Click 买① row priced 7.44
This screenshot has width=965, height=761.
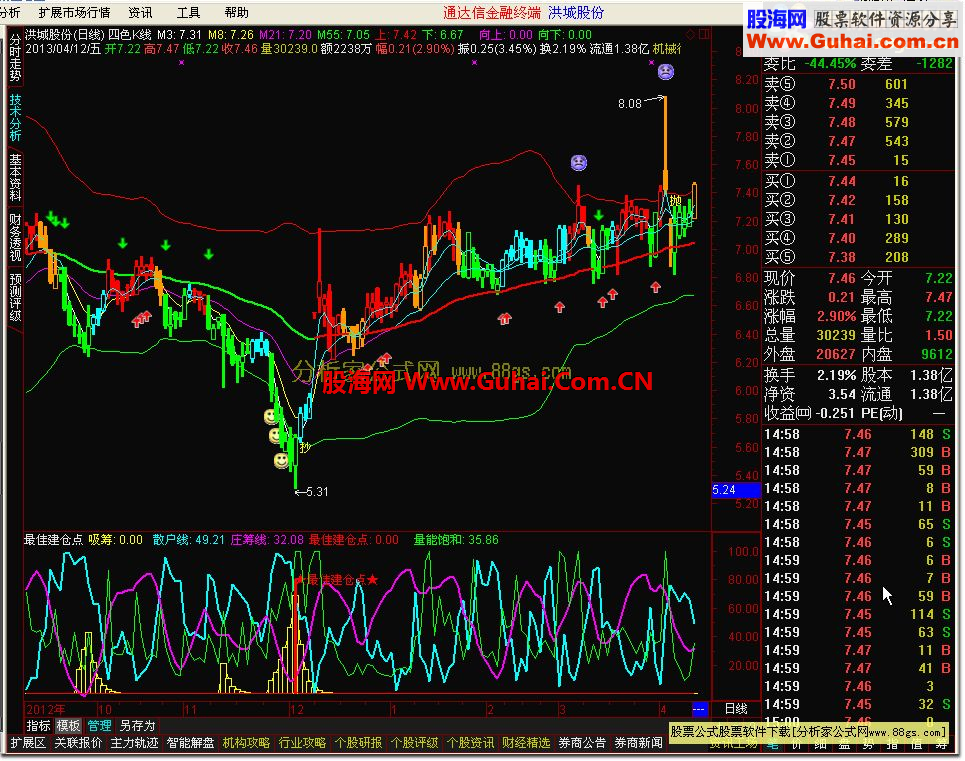[x=859, y=181]
